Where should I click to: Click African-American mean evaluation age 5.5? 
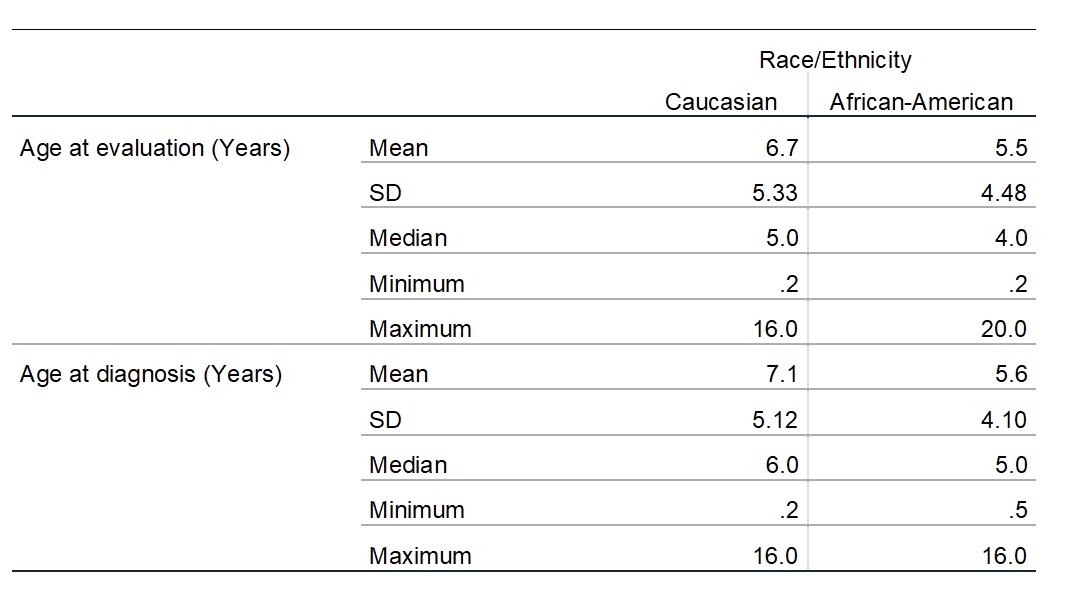[x=1011, y=148]
